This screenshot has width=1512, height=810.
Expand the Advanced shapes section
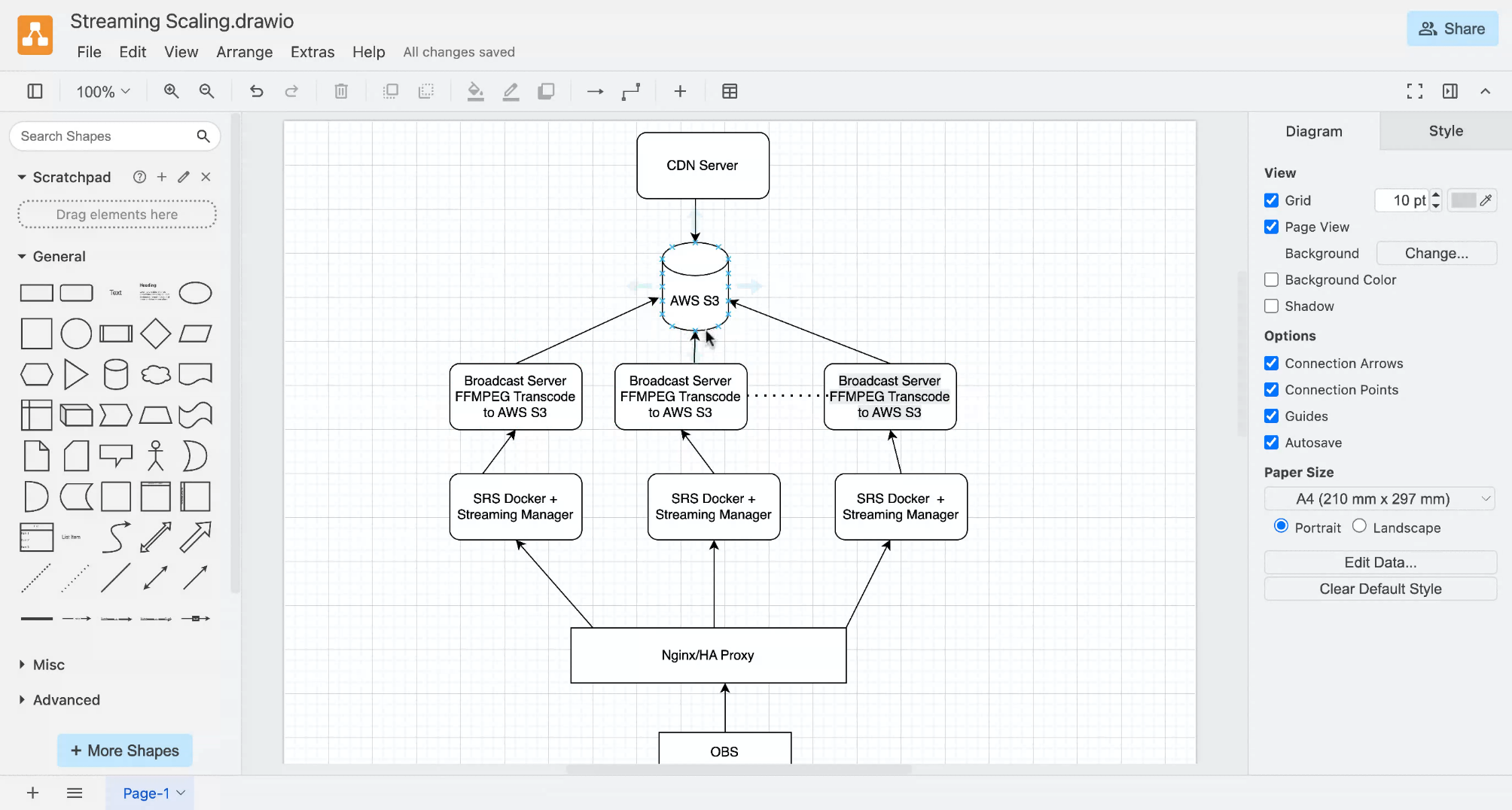point(22,699)
